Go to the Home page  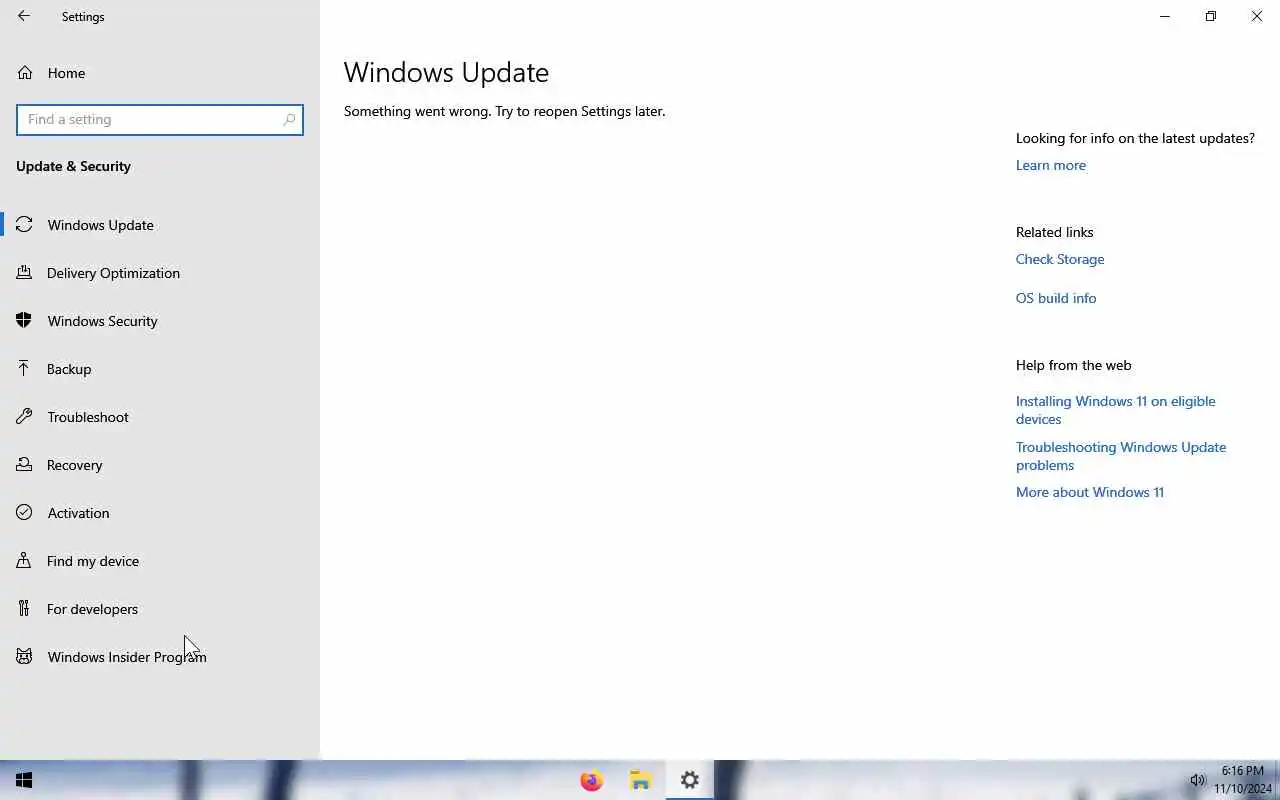160,73
